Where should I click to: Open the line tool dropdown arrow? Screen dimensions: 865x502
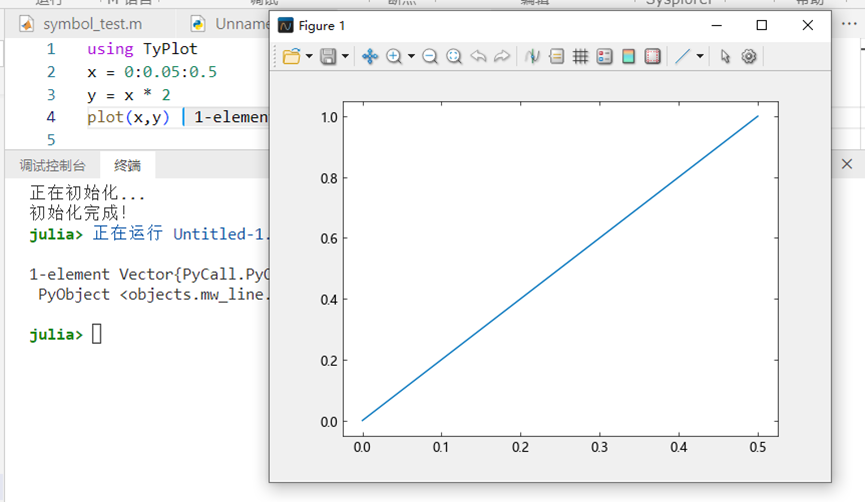[700, 56]
